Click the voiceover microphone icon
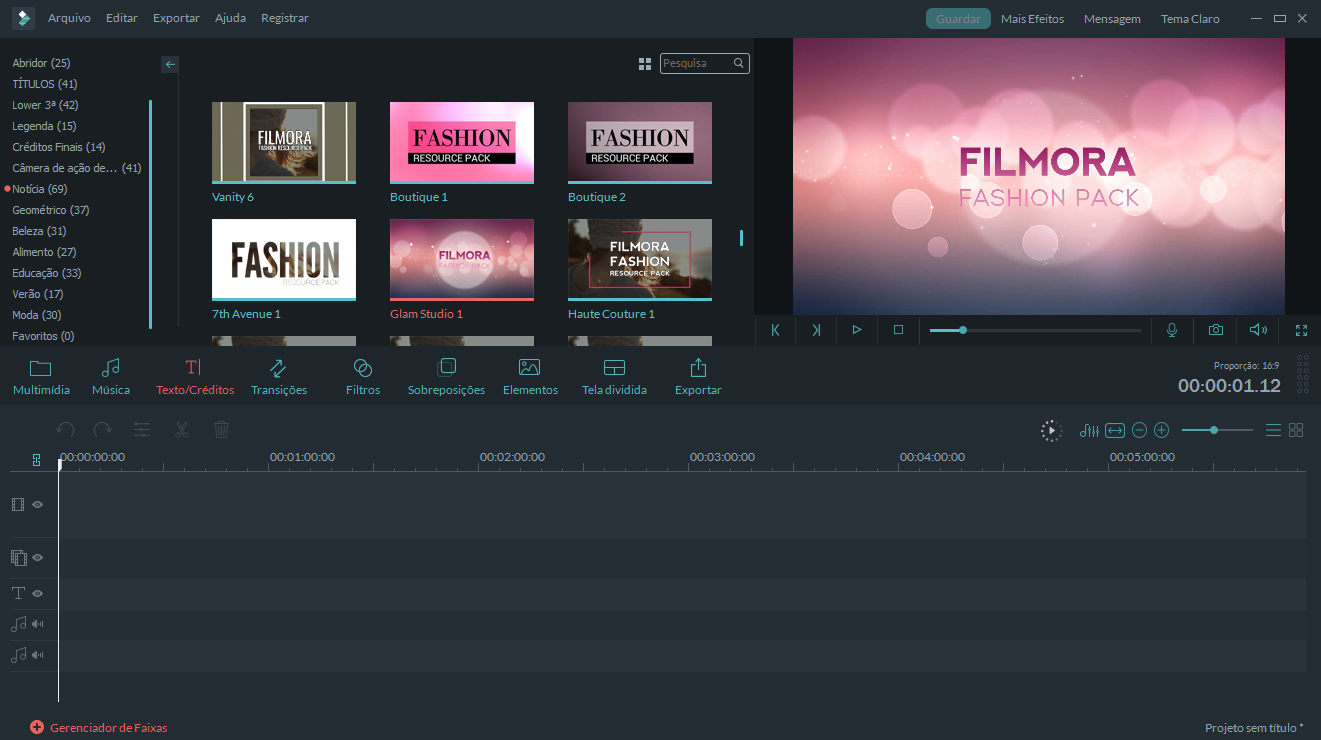 click(x=1172, y=330)
